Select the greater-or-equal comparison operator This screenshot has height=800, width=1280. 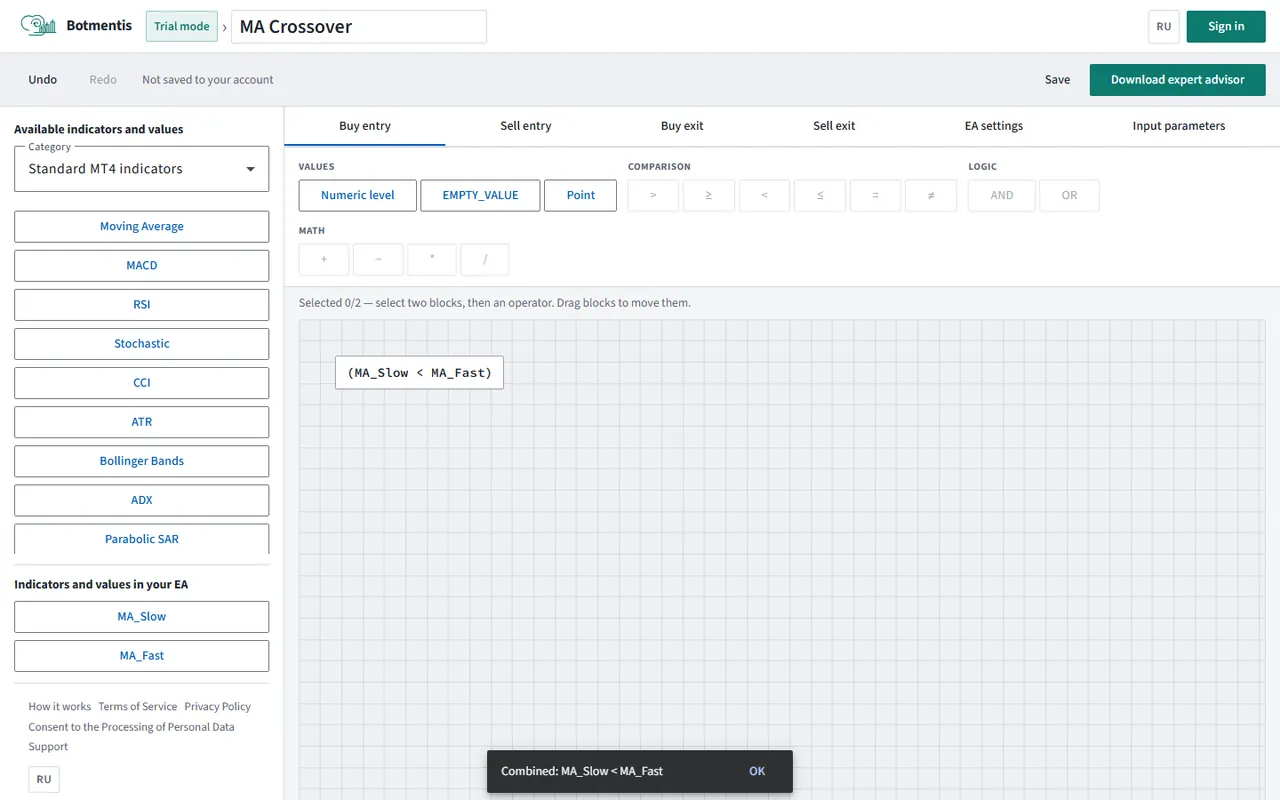[x=709, y=195]
